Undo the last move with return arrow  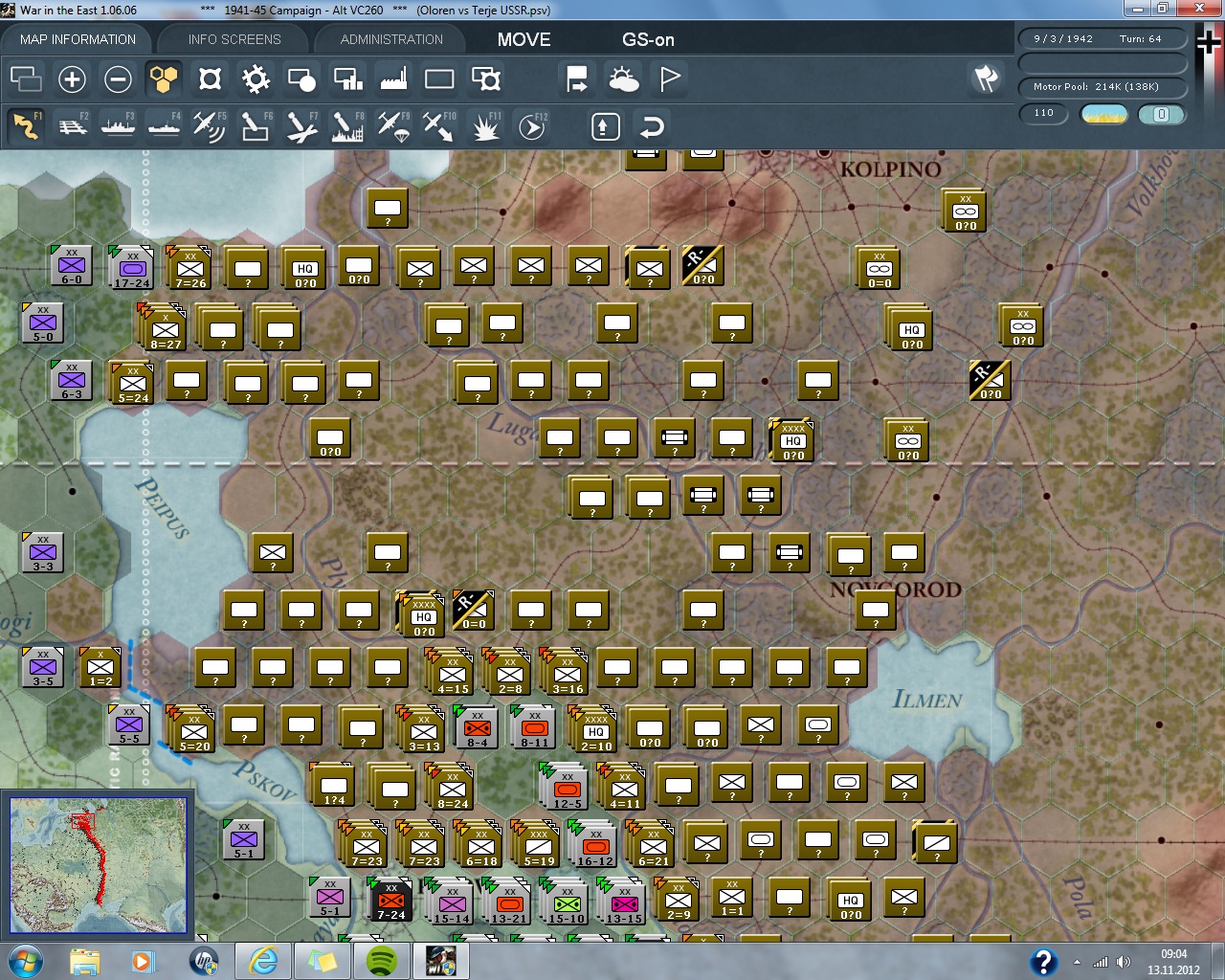[x=651, y=126]
